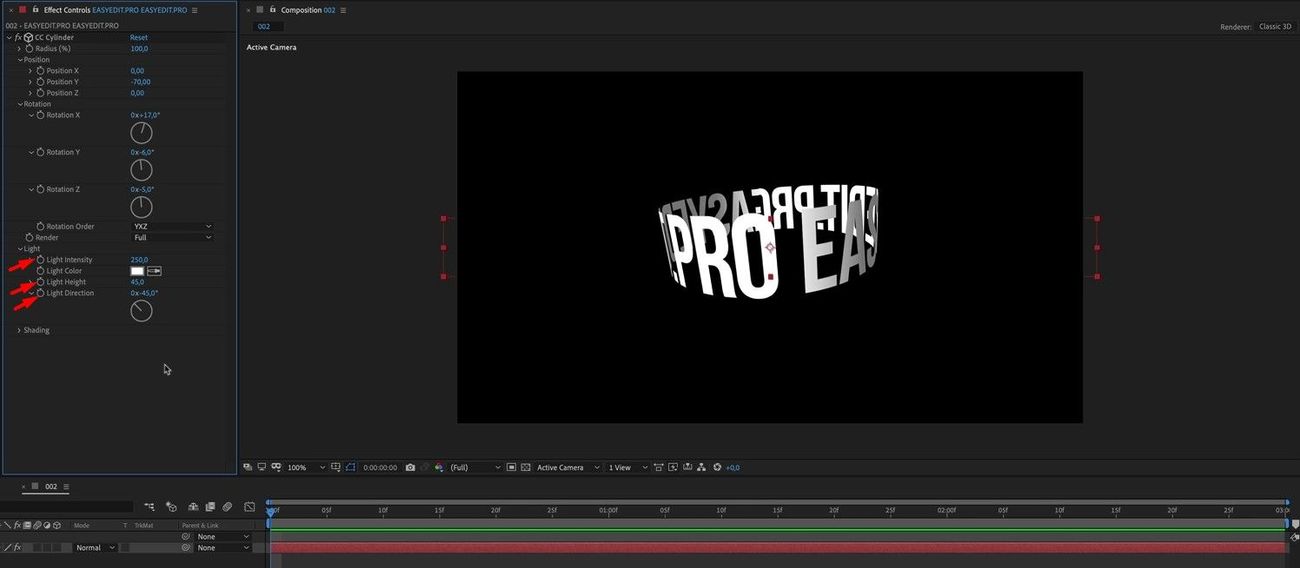Expand the Shading property group
This screenshot has height=568, width=1300.
click(19, 330)
